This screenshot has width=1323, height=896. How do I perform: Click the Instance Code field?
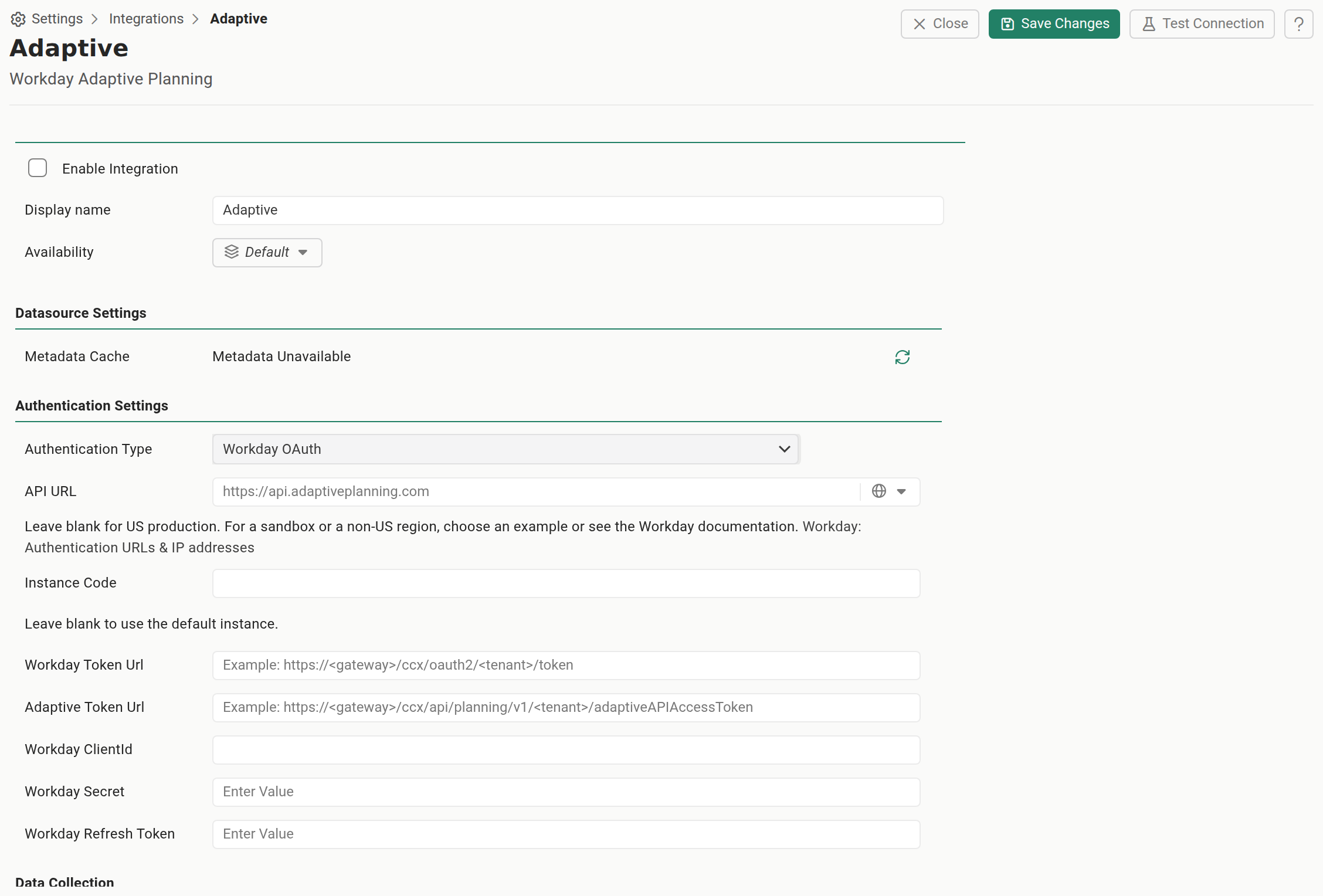(566, 583)
